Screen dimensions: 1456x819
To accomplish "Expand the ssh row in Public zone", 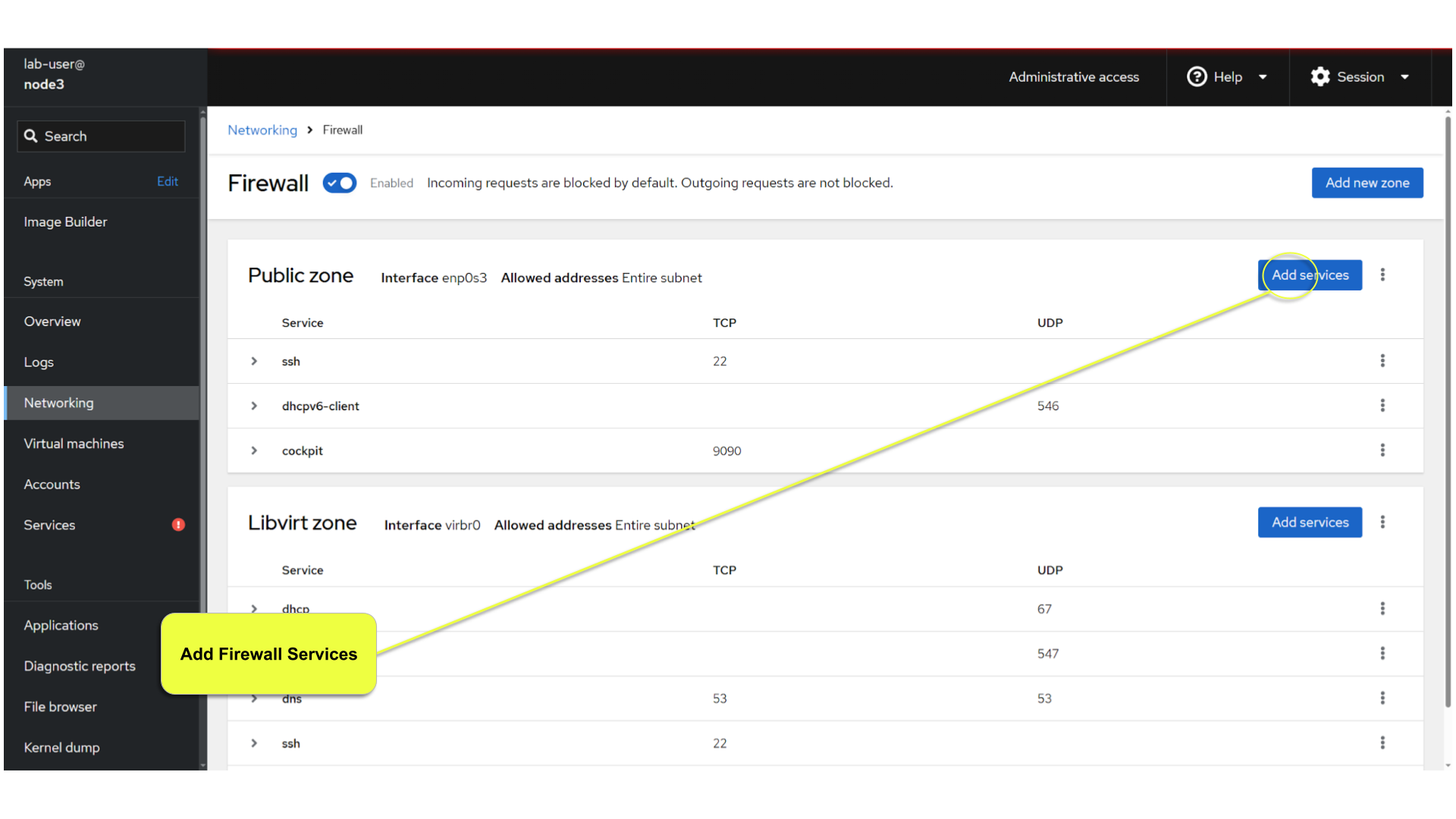I will click(254, 361).
